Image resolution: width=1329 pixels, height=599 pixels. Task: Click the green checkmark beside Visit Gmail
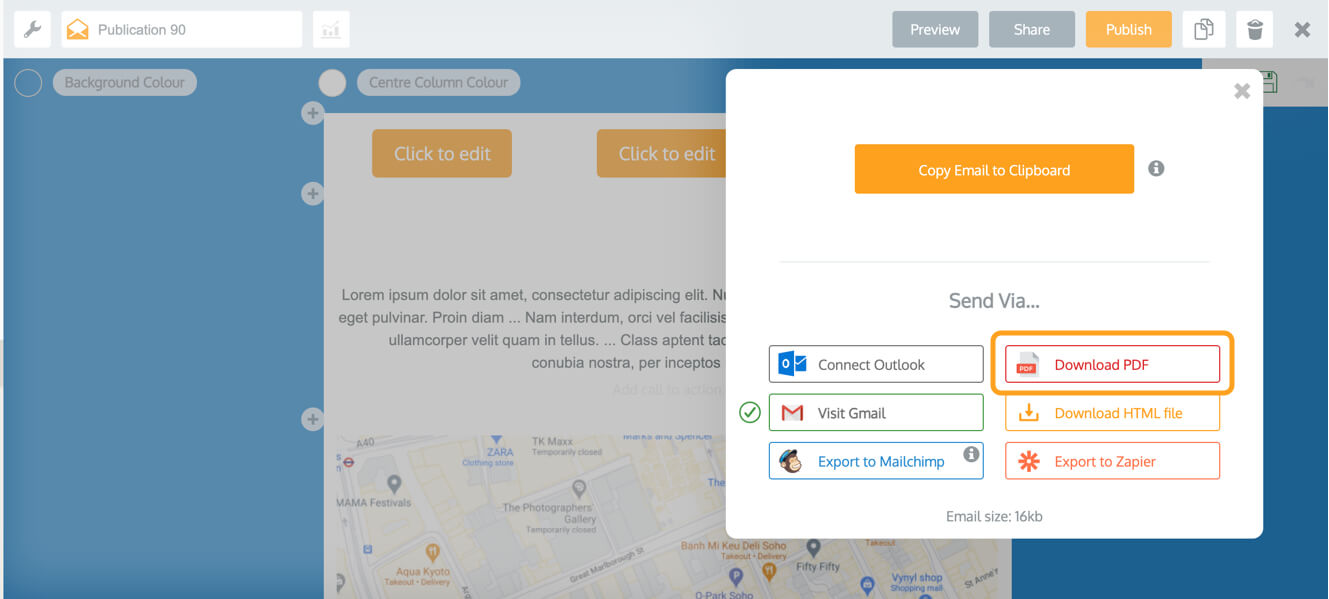(749, 412)
